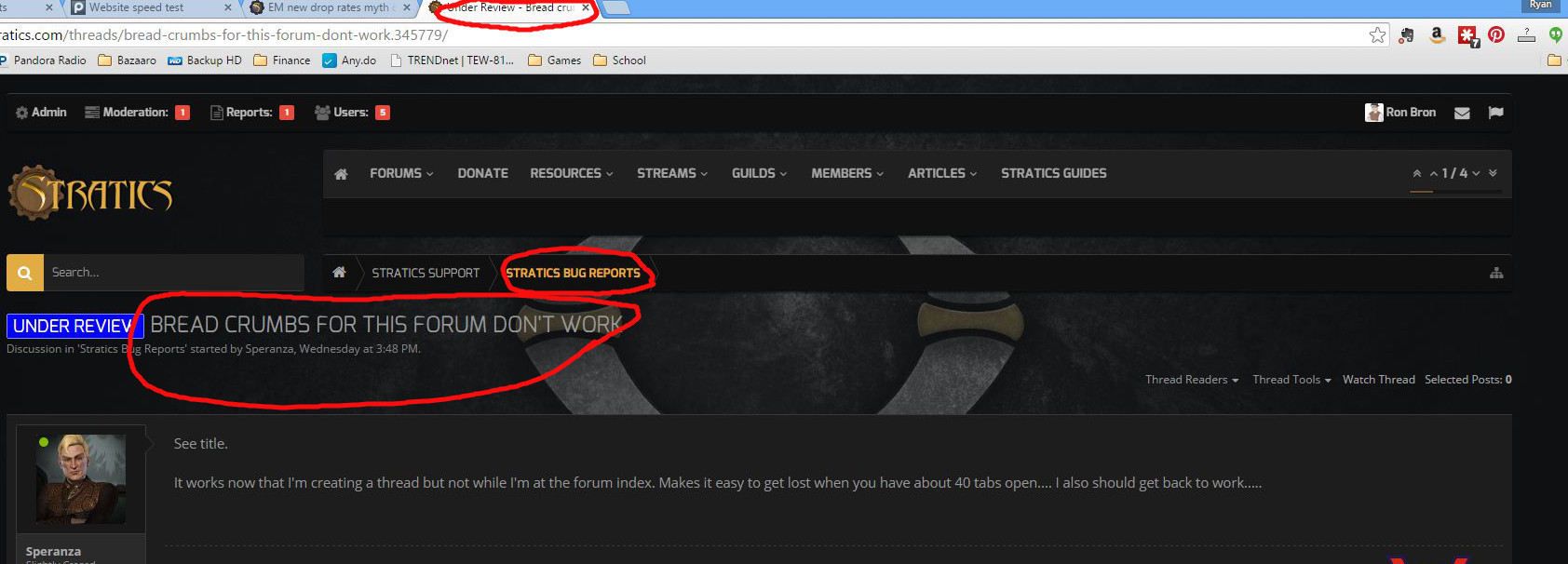Open the Users online link
1568x564 pixels.
352,113
